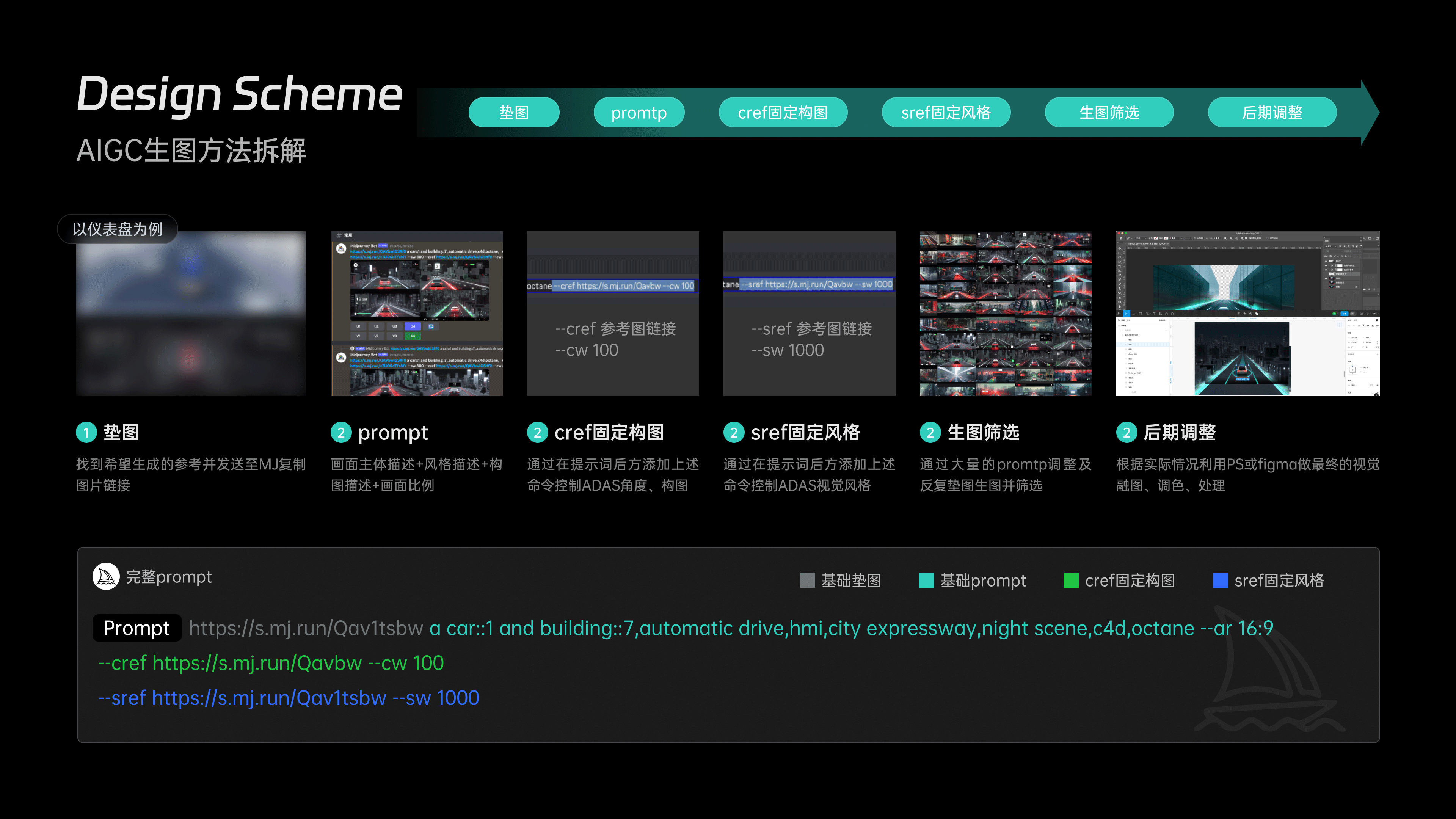Viewport: 1456px width, 819px height.
Task: Open the zoom percentage dropdown in the Figma toolbar
Action: point(1376,314)
